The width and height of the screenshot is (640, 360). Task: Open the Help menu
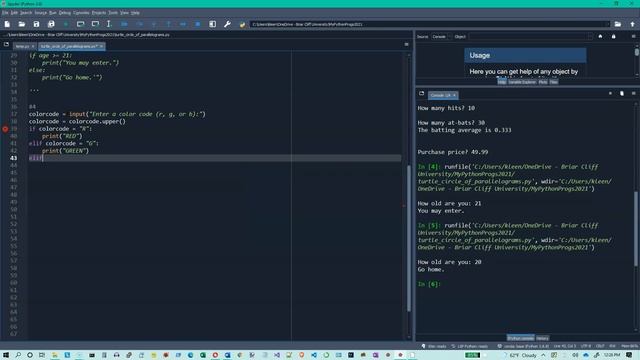coord(135,13)
